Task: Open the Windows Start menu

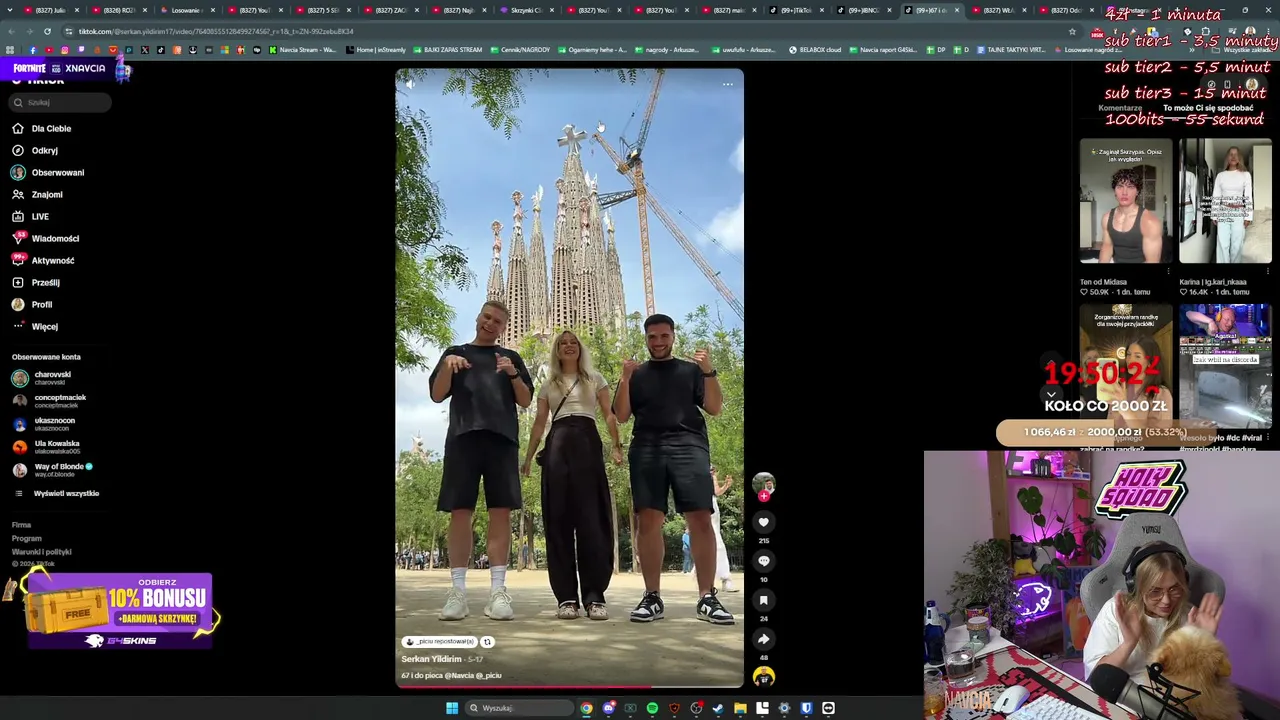Action: pyautogui.click(x=452, y=708)
